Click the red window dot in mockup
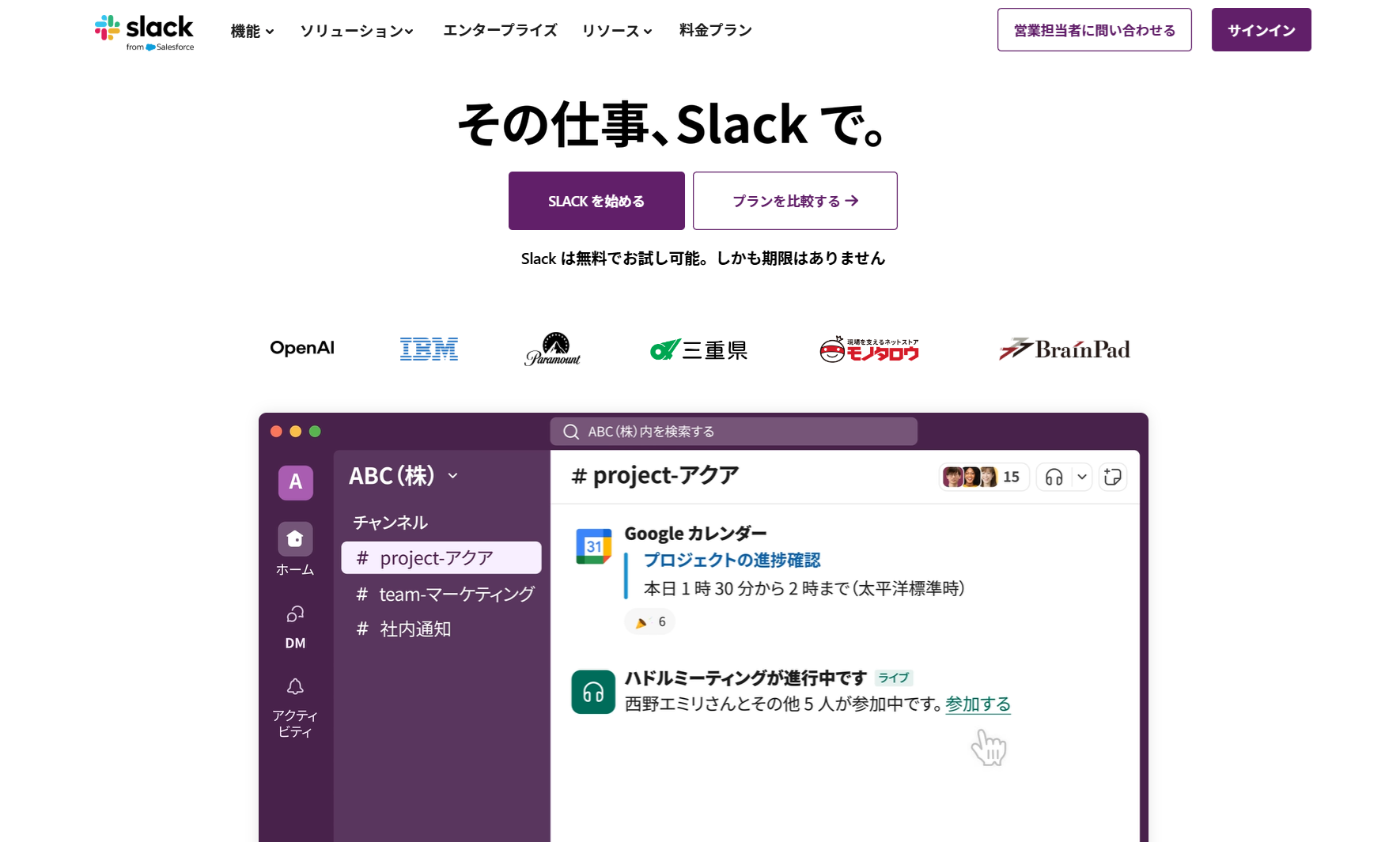This screenshot has width=1400, height=842. click(x=276, y=432)
